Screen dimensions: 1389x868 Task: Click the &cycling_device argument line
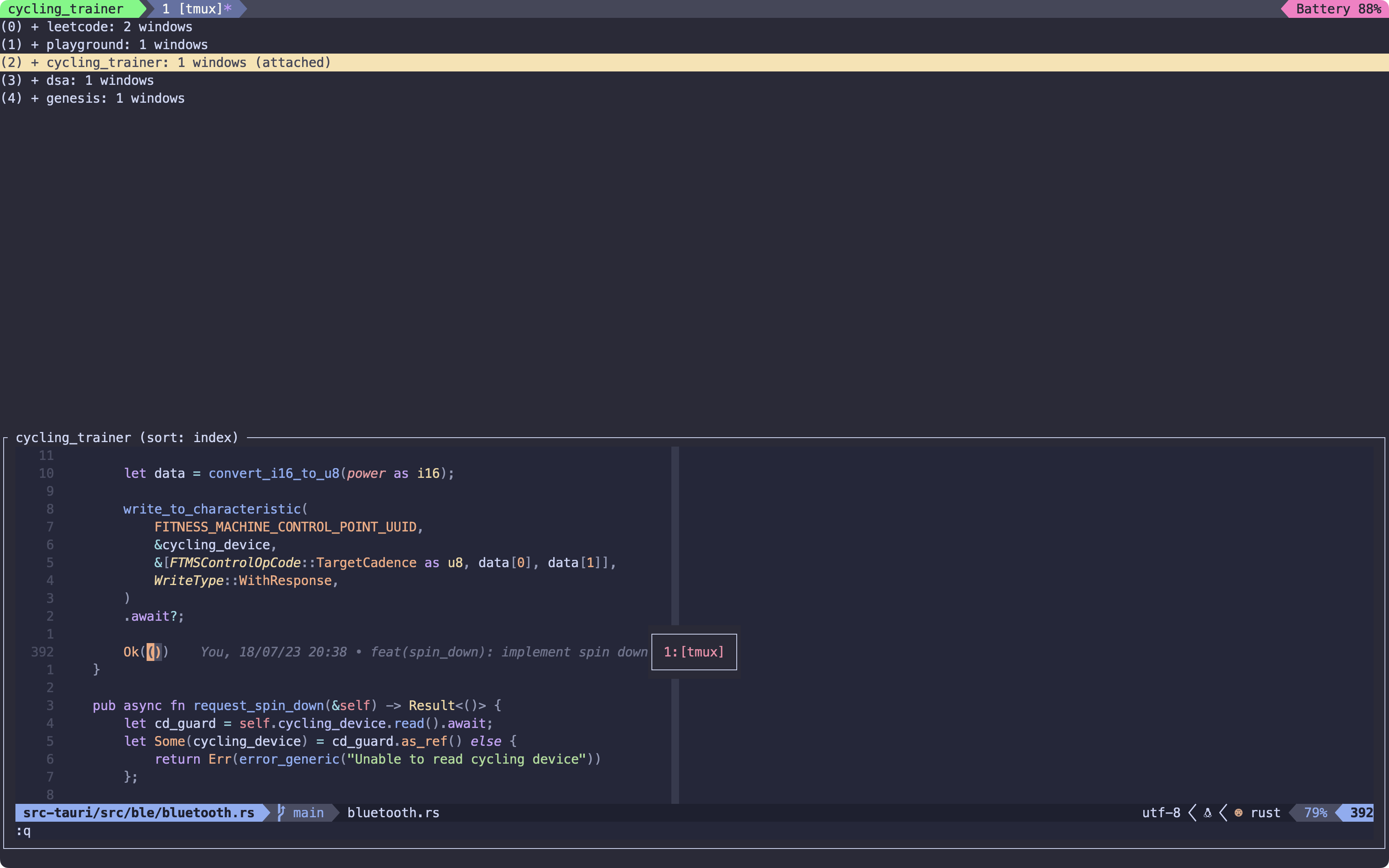tap(215, 544)
